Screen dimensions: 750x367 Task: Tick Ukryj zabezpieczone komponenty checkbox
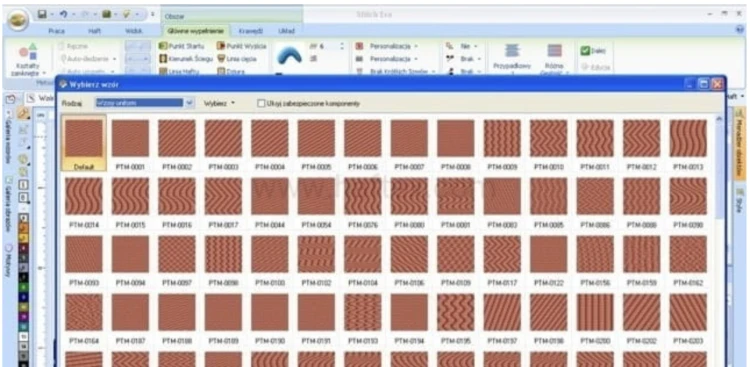point(261,103)
